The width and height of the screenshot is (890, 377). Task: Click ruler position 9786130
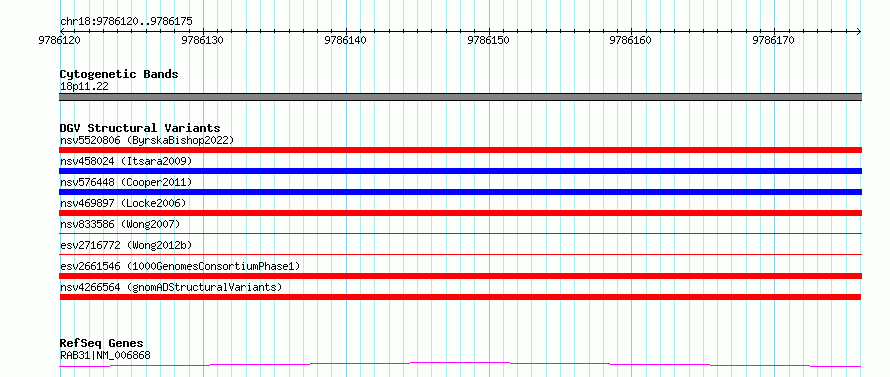click(x=203, y=40)
